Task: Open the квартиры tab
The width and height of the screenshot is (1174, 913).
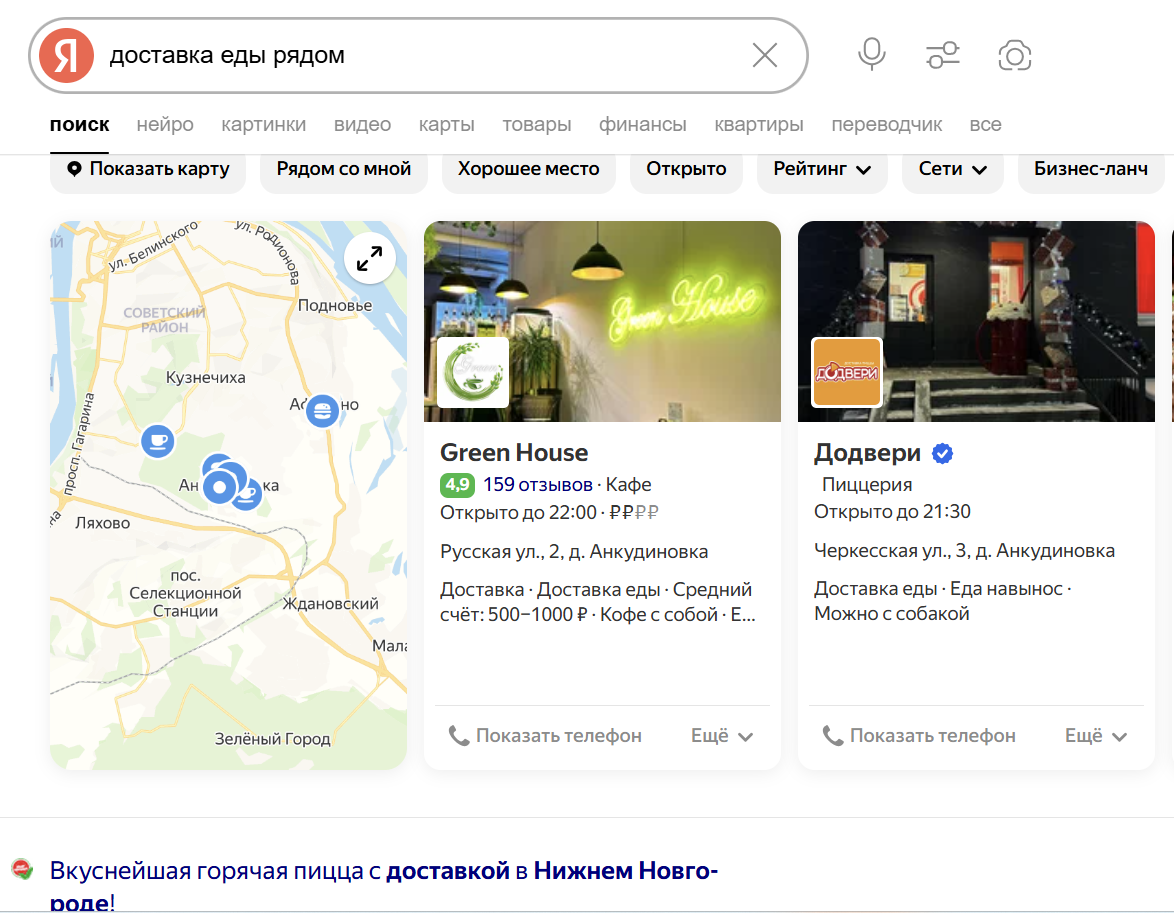Action: 758,124
